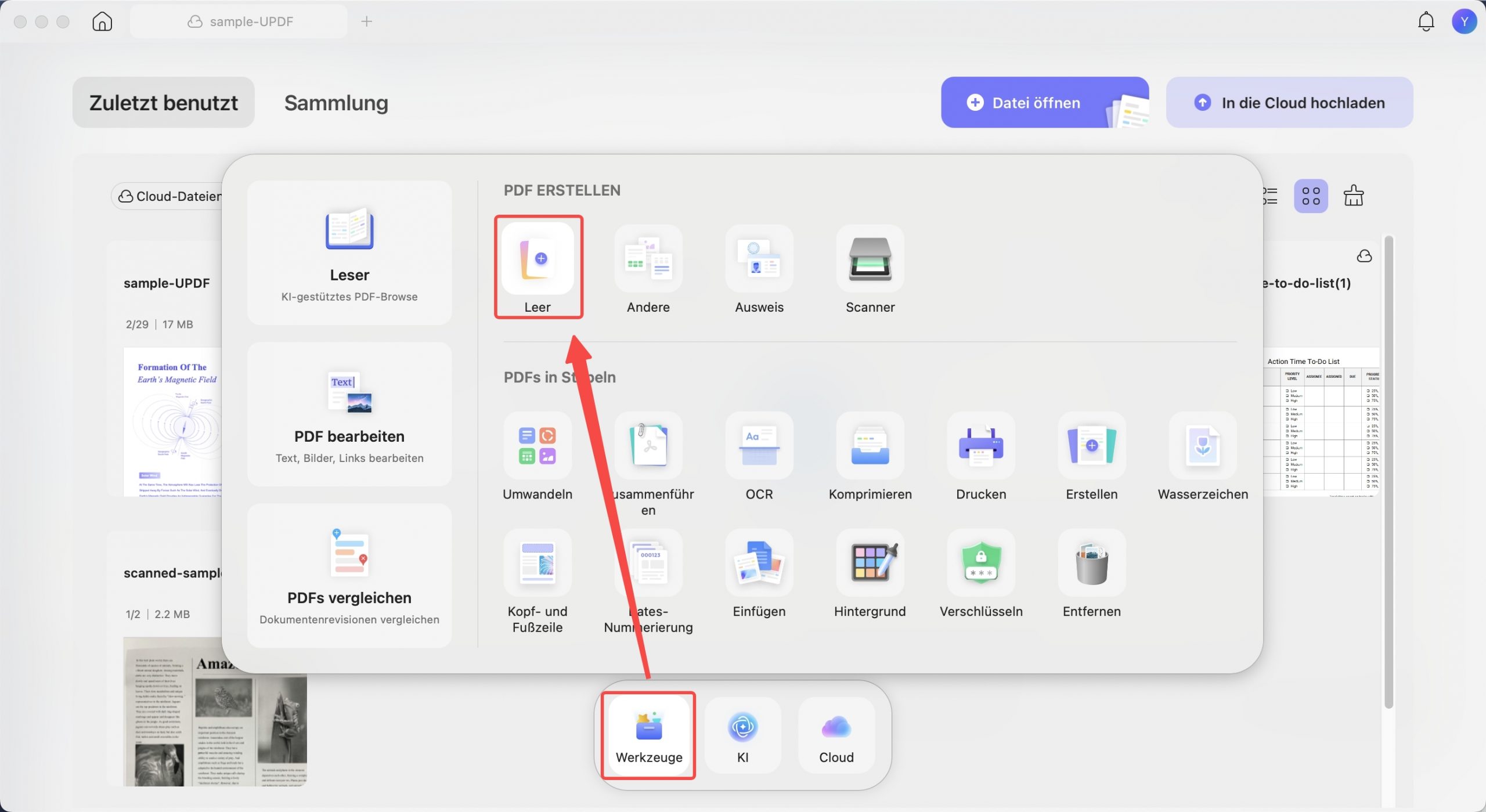
Task: Select the Sammlung tab
Action: coord(336,102)
